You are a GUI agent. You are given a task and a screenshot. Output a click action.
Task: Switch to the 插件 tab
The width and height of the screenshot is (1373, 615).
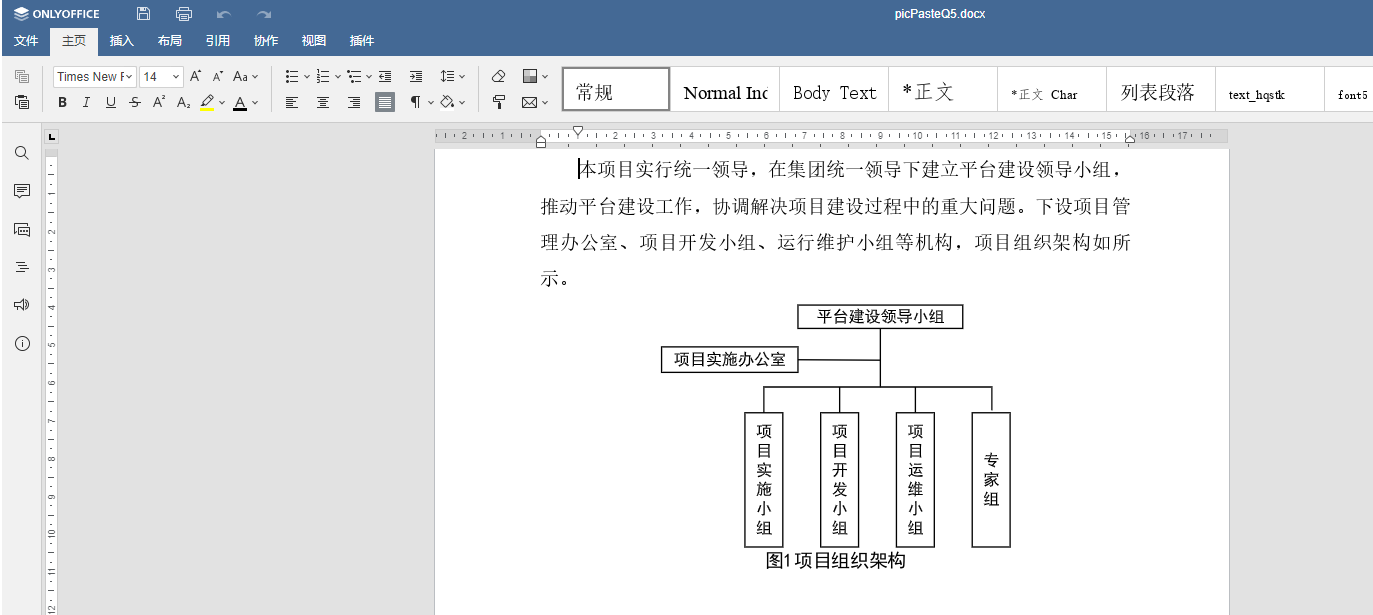pyautogui.click(x=362, y=41)
